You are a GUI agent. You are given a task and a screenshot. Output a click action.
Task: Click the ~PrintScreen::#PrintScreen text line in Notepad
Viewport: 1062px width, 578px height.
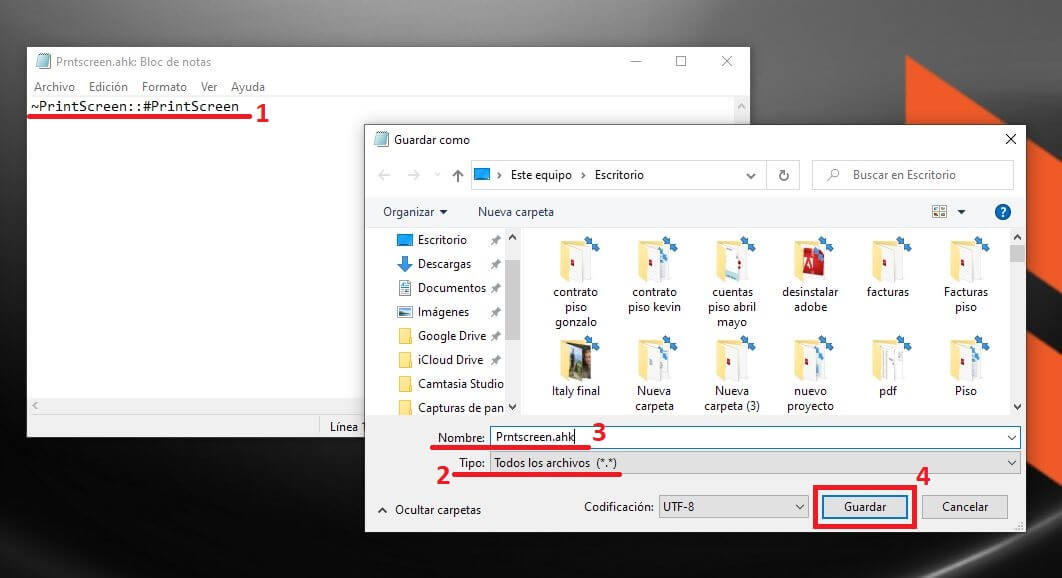click(135, 106)
